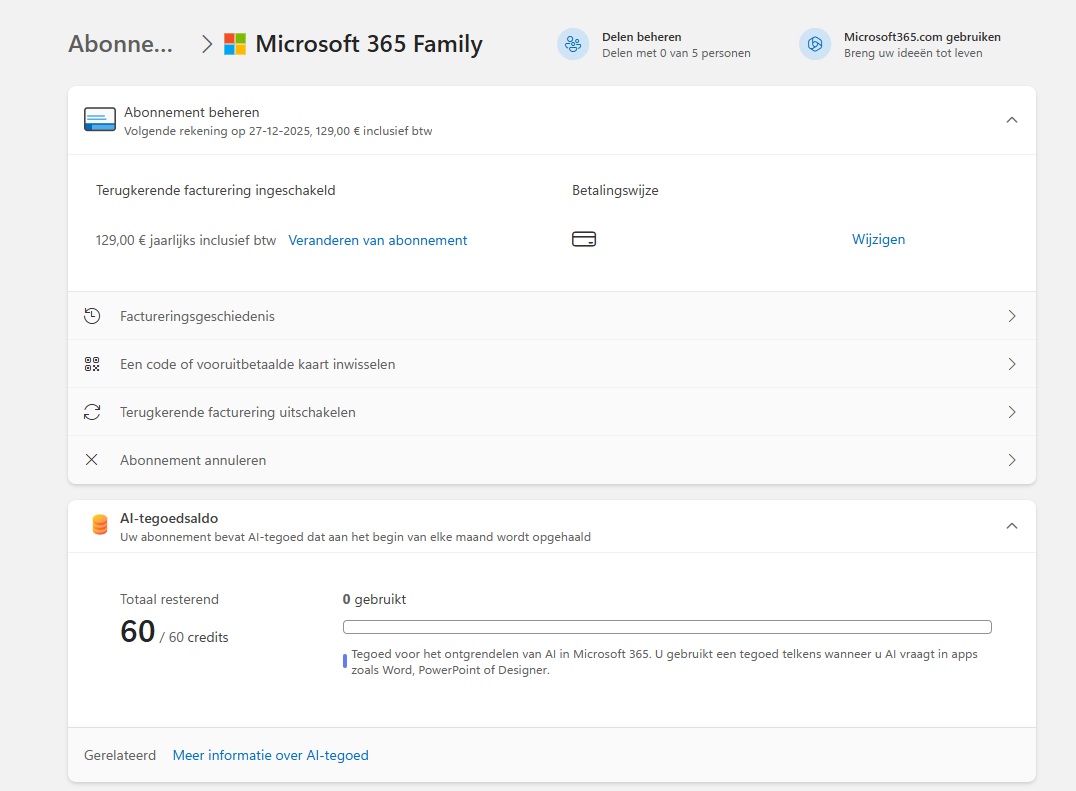Viewport: 1076px width, 791px height.
Task: Click the breadcrumb arrow before Microsoft 365 Family
Action: [207, 45]
